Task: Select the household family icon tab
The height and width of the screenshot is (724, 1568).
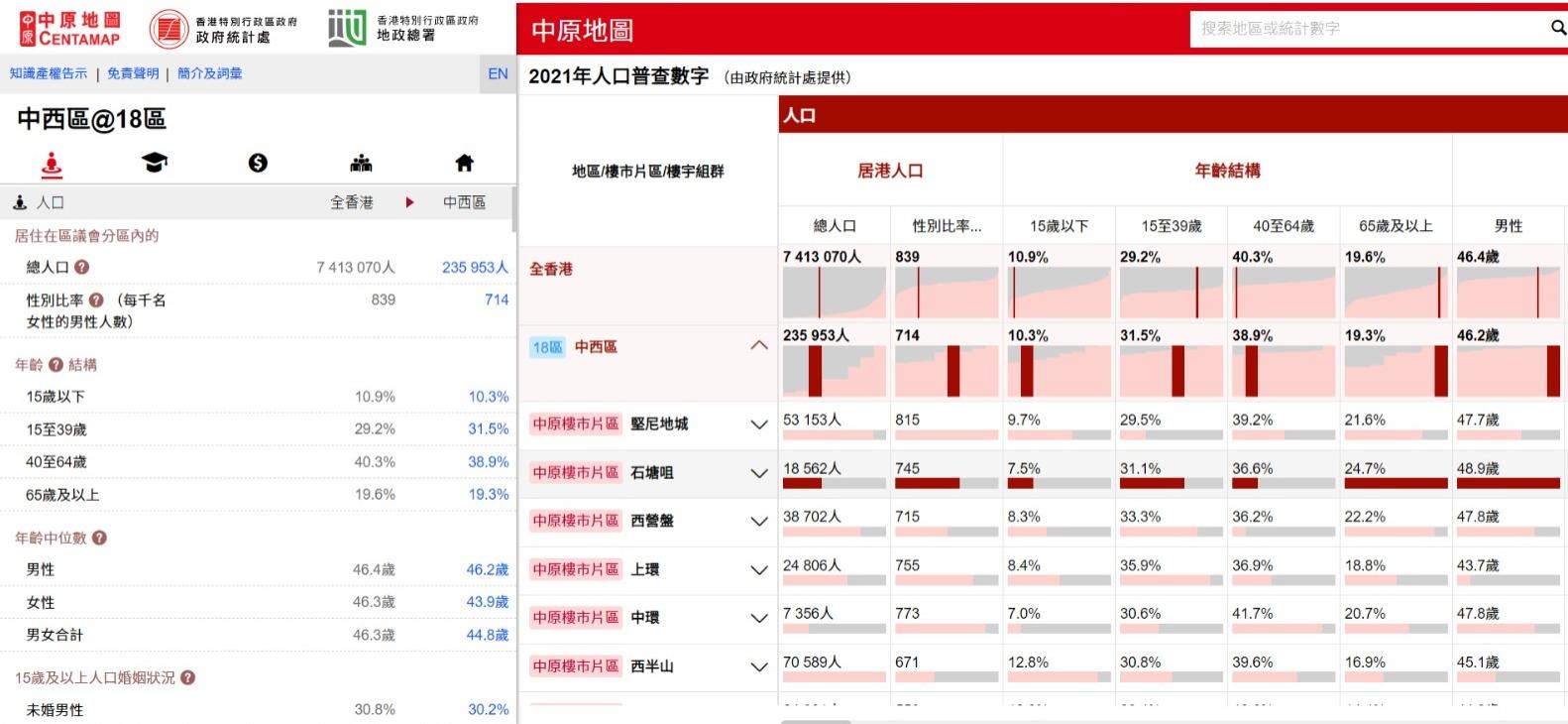Action: coord(361,163)
